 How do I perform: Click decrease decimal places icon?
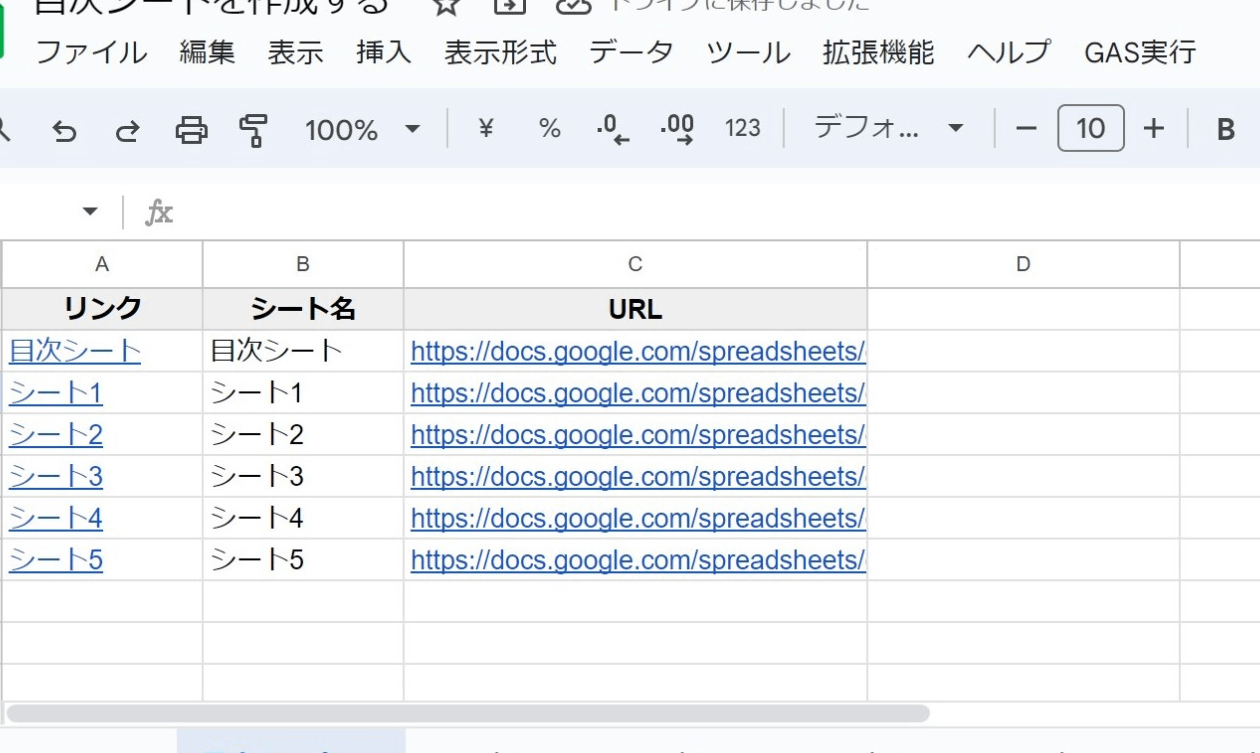(x=613, y=129)
